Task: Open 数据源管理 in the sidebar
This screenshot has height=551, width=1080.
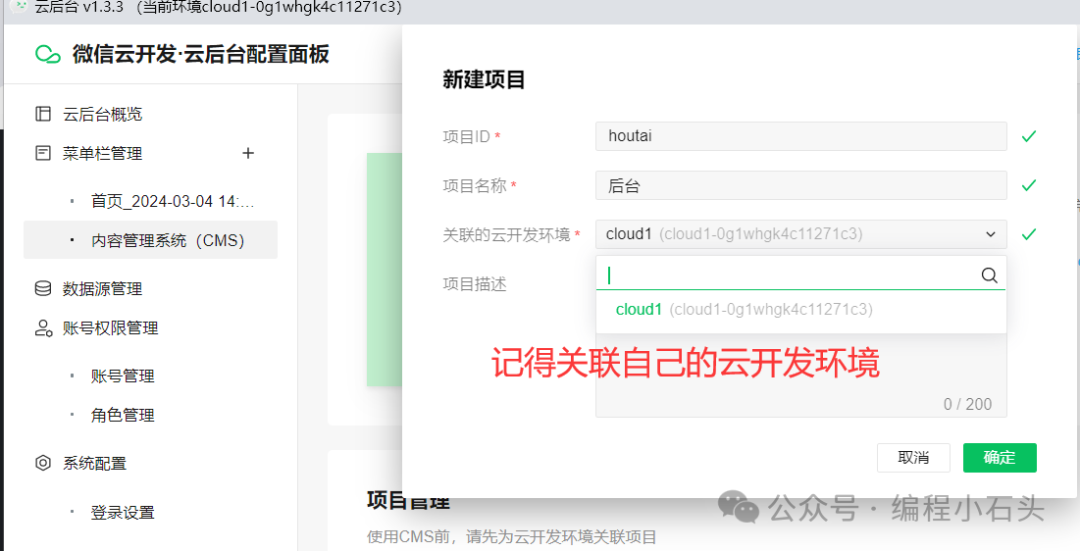Action: tap(103, 289)
